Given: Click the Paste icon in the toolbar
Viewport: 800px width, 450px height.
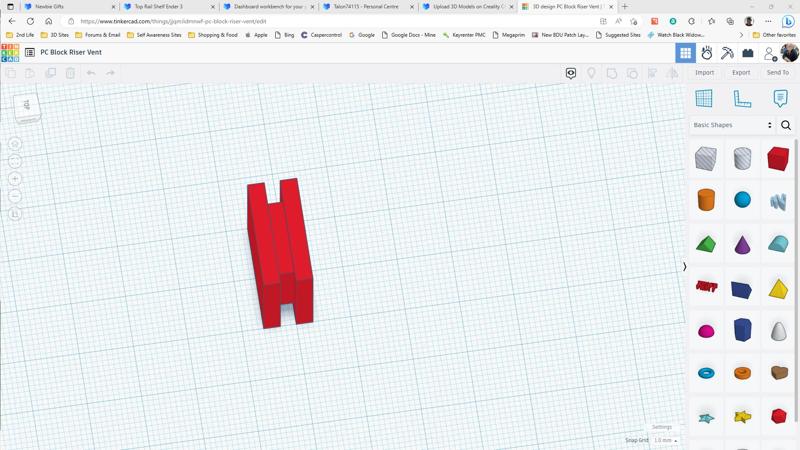Looking at the screenshot, I should [30, 73].
